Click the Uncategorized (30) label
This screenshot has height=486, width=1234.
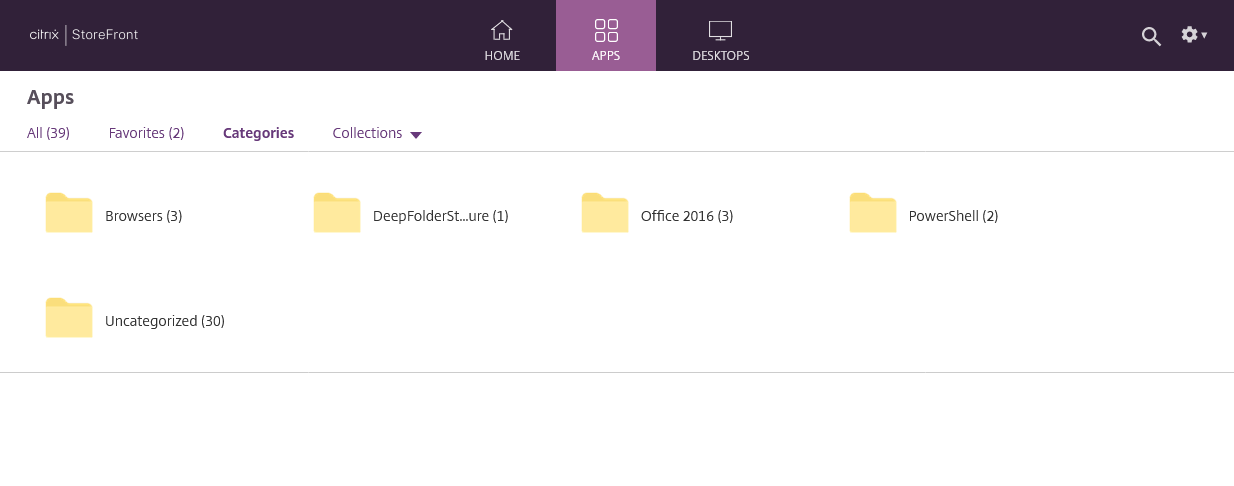pos(165,321)
